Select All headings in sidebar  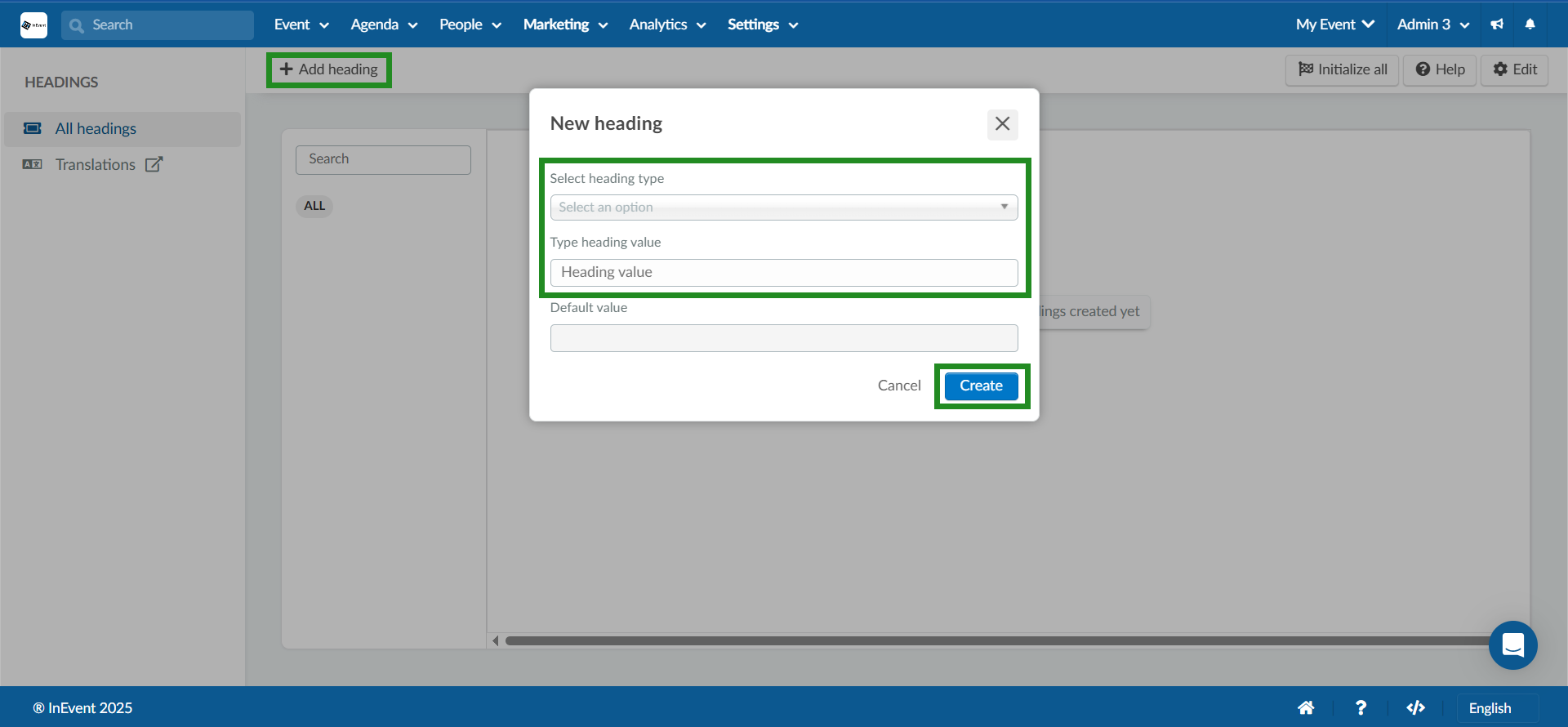(122, 129)
